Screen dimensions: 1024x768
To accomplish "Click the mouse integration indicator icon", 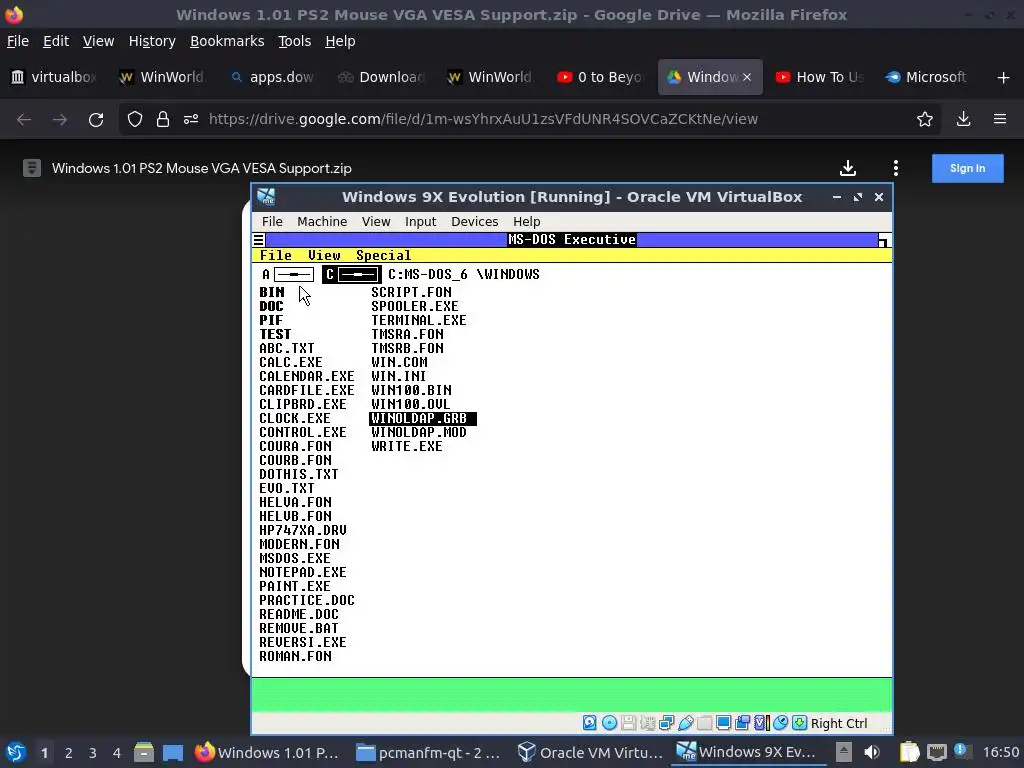I will click(780, 722).
